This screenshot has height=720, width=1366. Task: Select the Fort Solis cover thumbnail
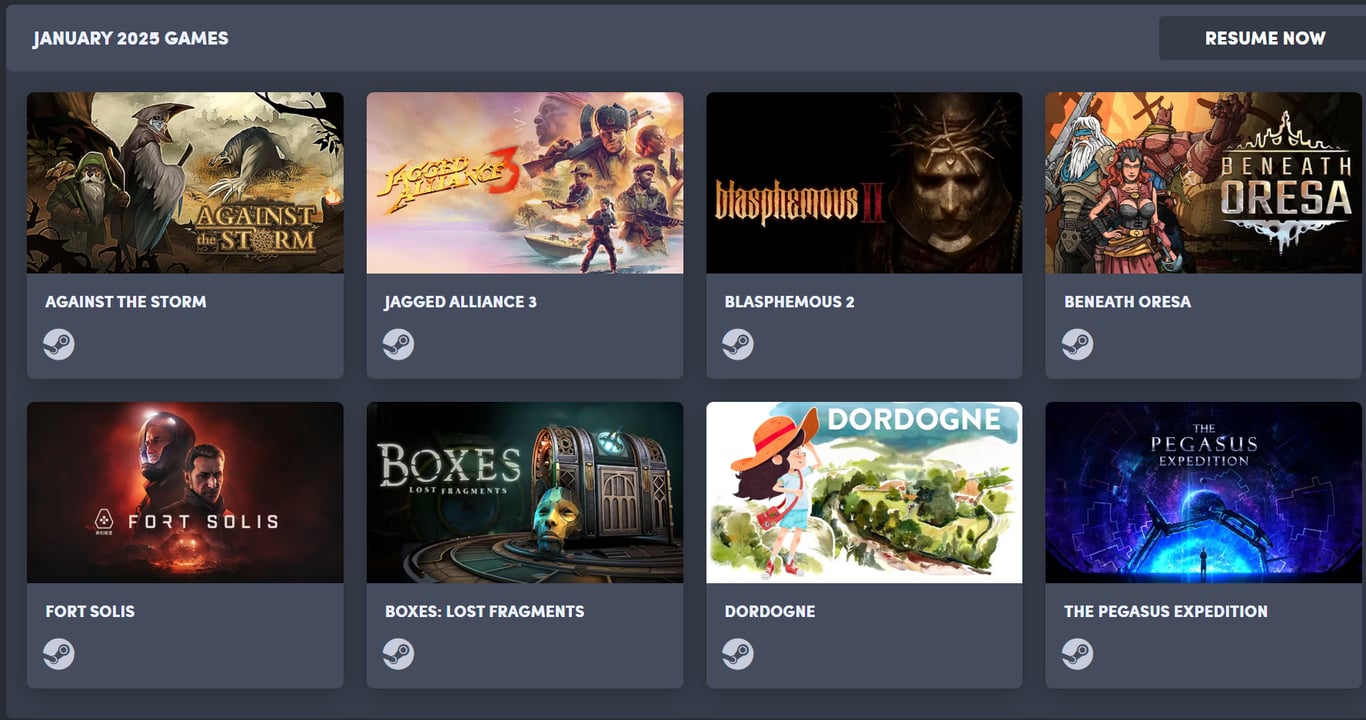[185, 492]
